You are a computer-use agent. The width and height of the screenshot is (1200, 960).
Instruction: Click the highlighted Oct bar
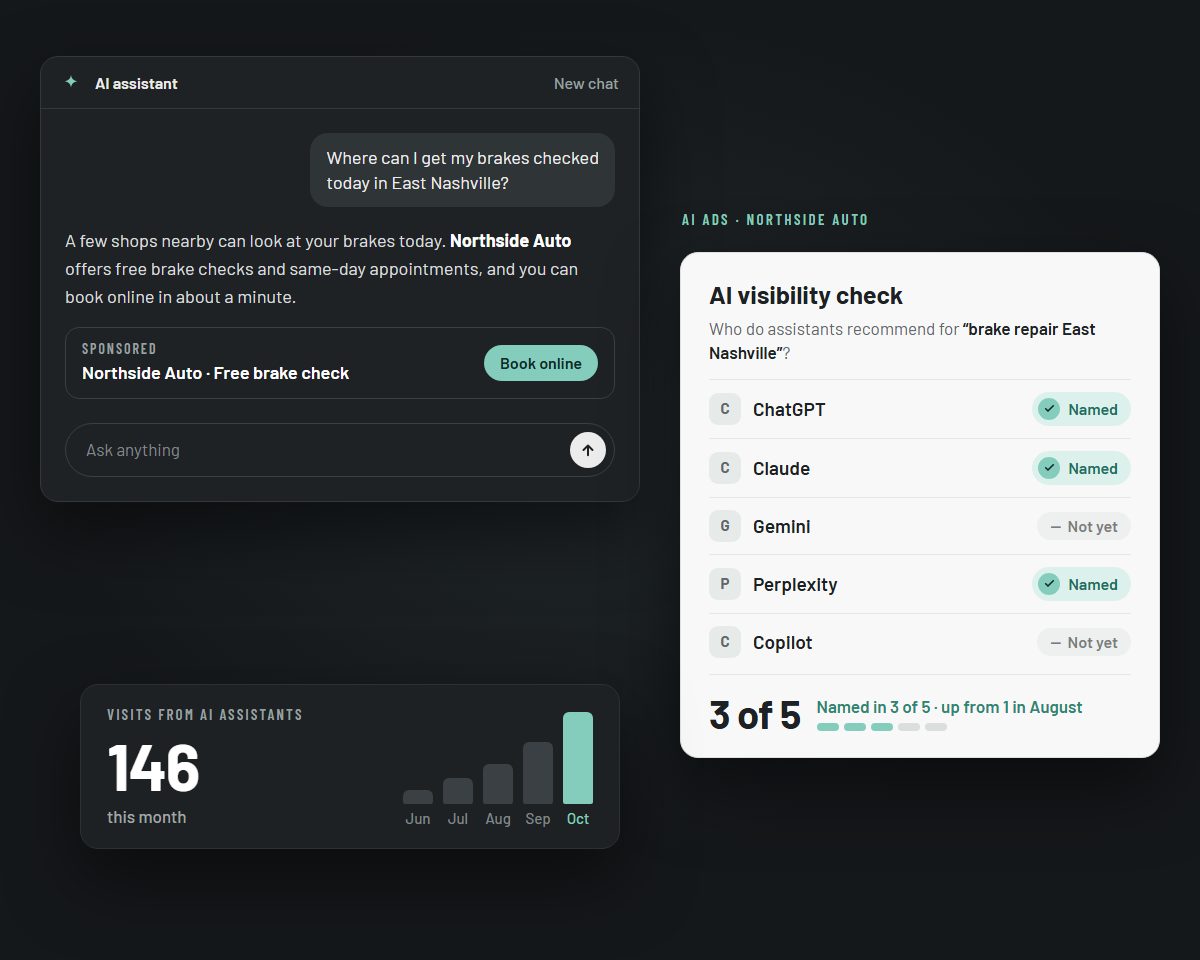tap(578, 758)
